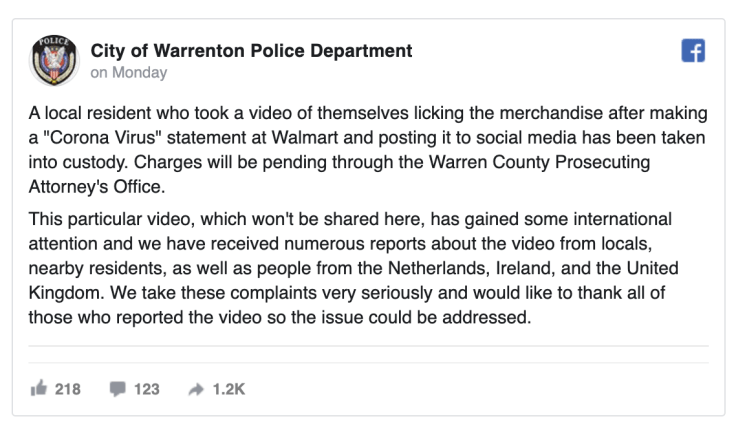Click the 1.2K shares count

(228, 389)
